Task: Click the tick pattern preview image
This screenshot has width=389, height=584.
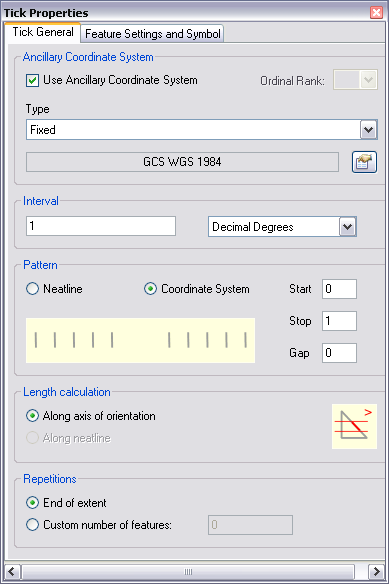Action: [140, 340]
